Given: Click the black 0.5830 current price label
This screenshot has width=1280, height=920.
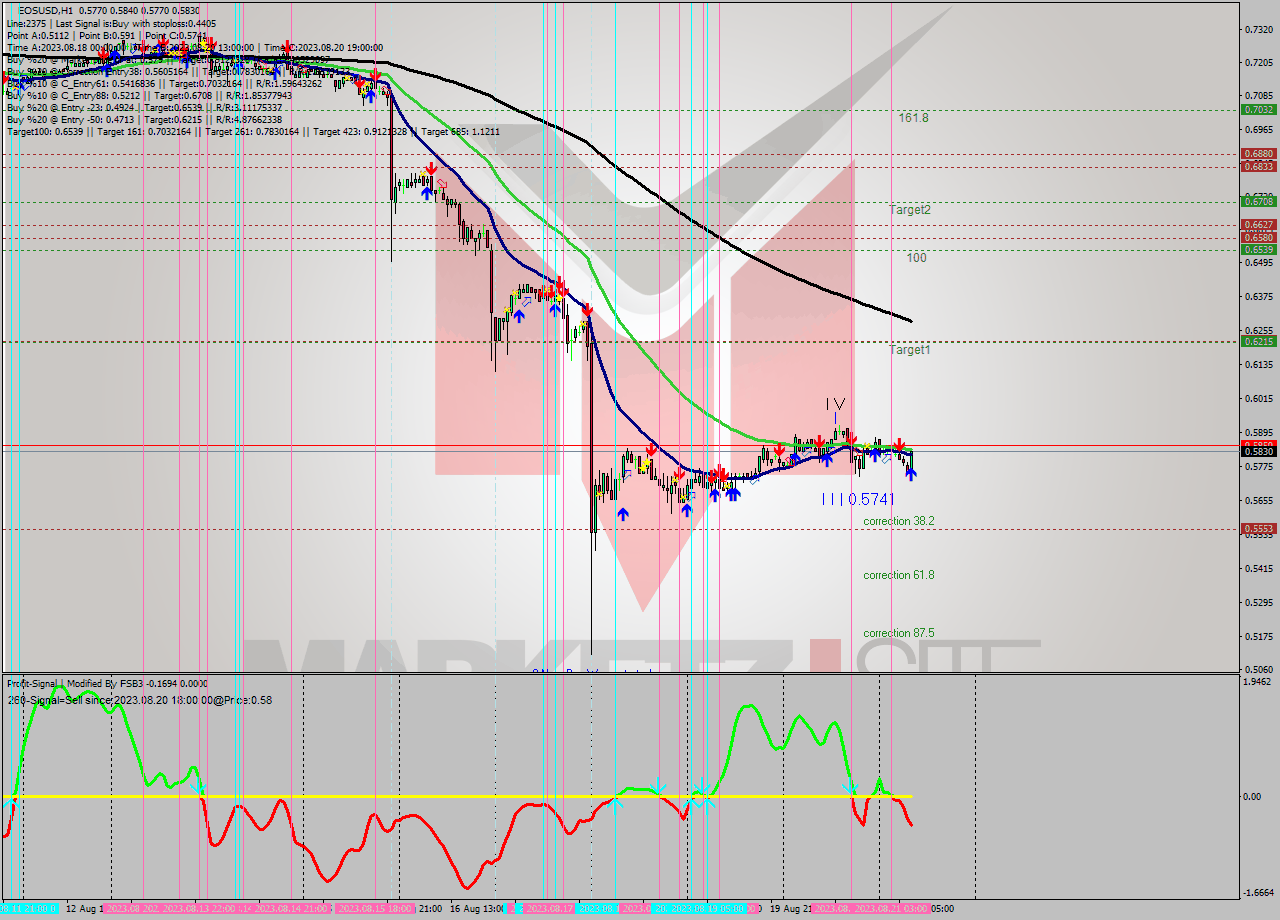Looking at the screenshot, I should tap(1257, 451).
